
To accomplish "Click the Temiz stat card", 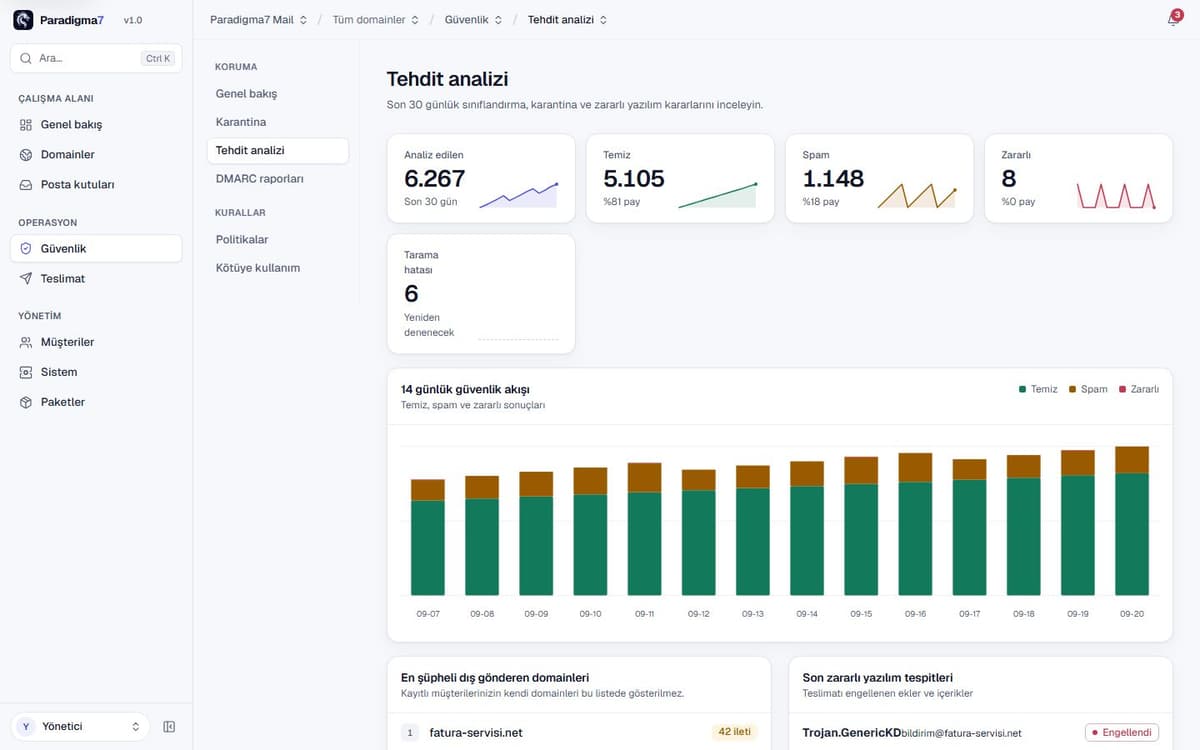I will point(680,178).
